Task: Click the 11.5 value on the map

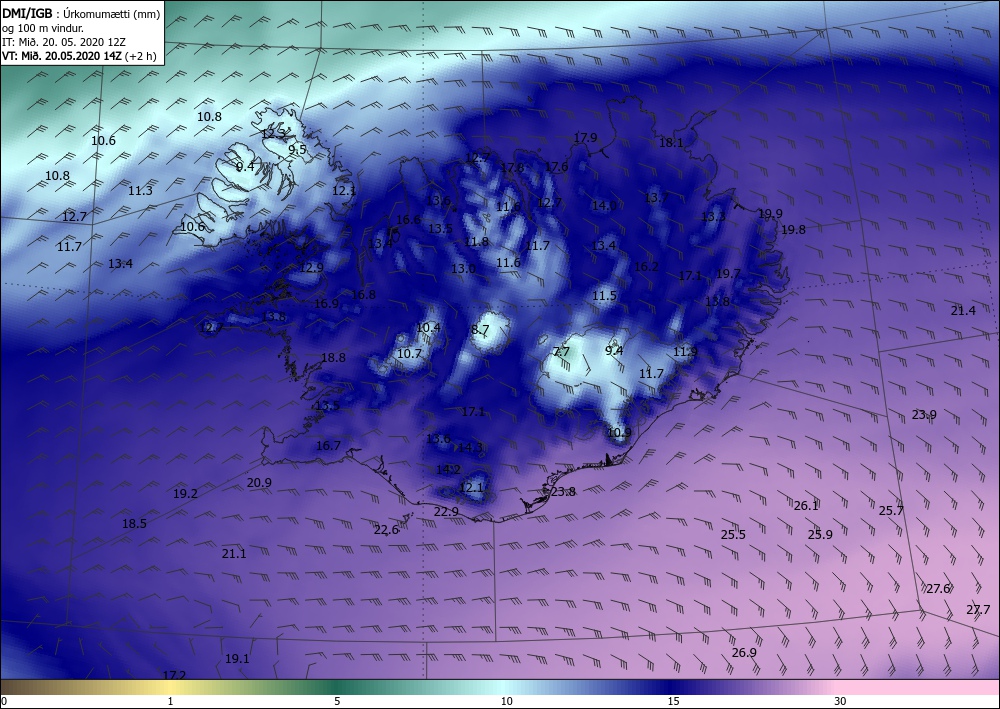Action: pyautogui.click(x=604, y=296)
